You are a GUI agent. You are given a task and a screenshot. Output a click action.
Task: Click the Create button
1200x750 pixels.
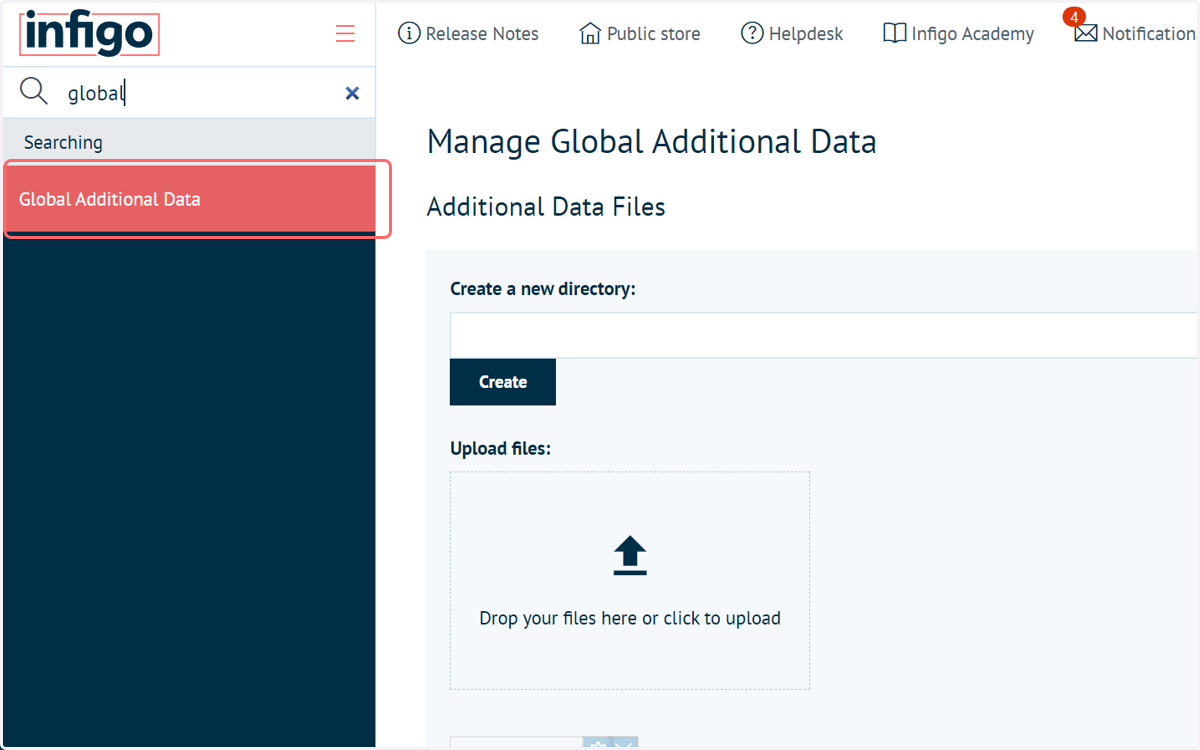pos(503,382)
